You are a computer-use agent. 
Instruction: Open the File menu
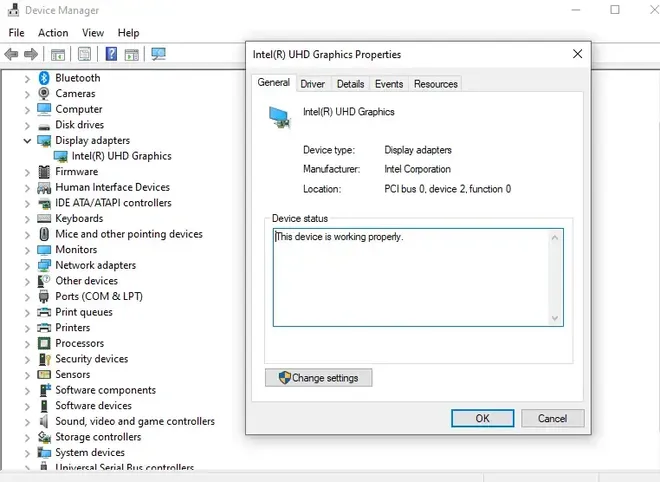16,33
